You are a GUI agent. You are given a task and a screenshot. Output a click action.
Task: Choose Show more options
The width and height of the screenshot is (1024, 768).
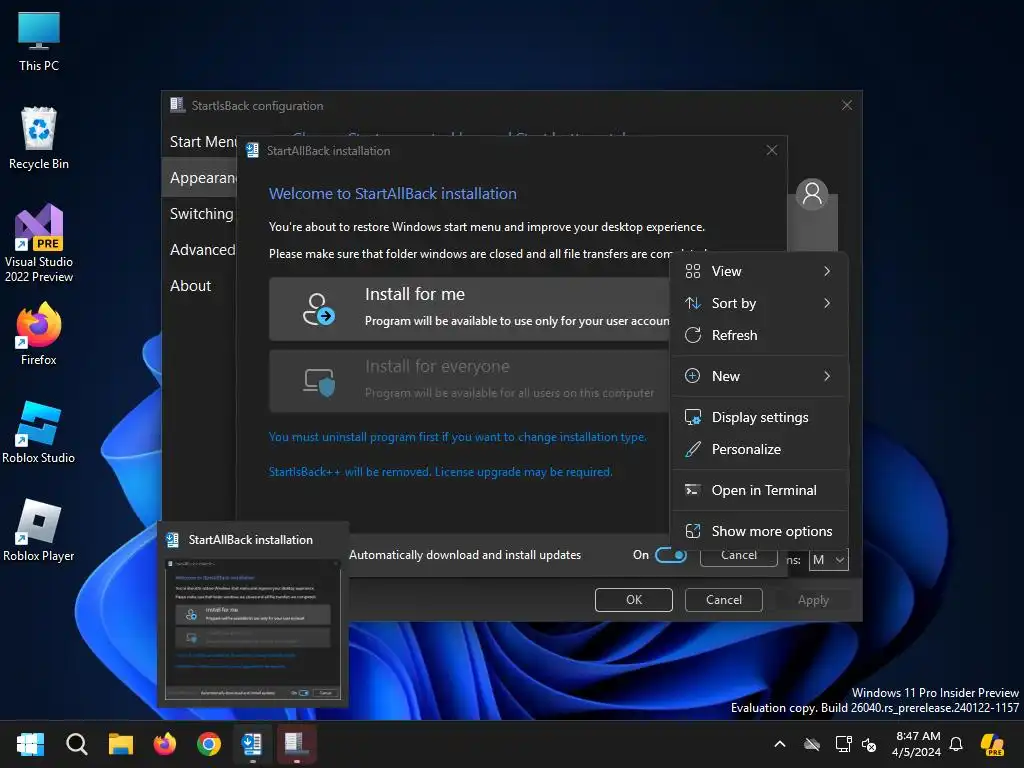(x=760, y=531)
